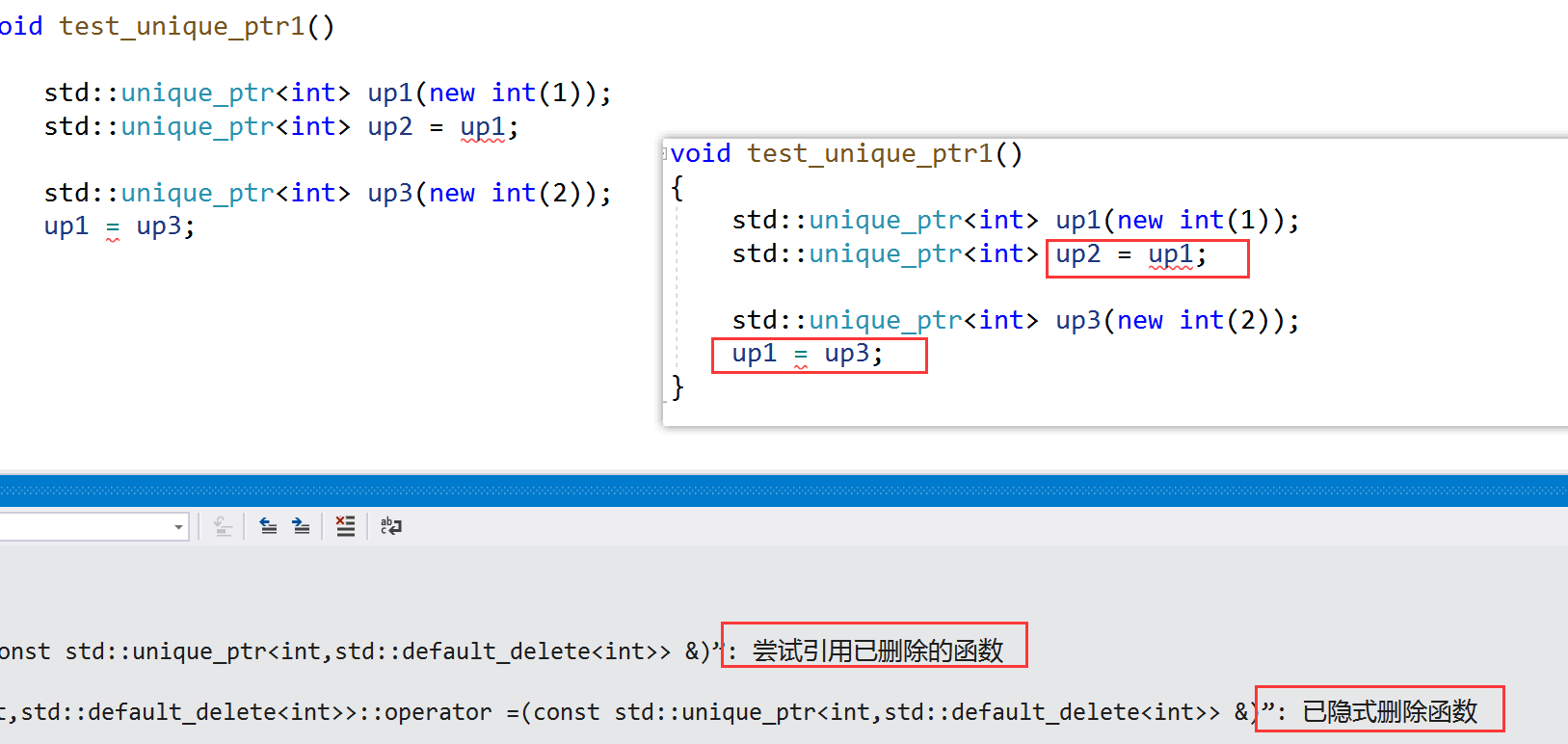The height and width of the screenshot is (744, 1568).
Task: Click 'up1 = up3;' inside right code panel
Action: 807,355
